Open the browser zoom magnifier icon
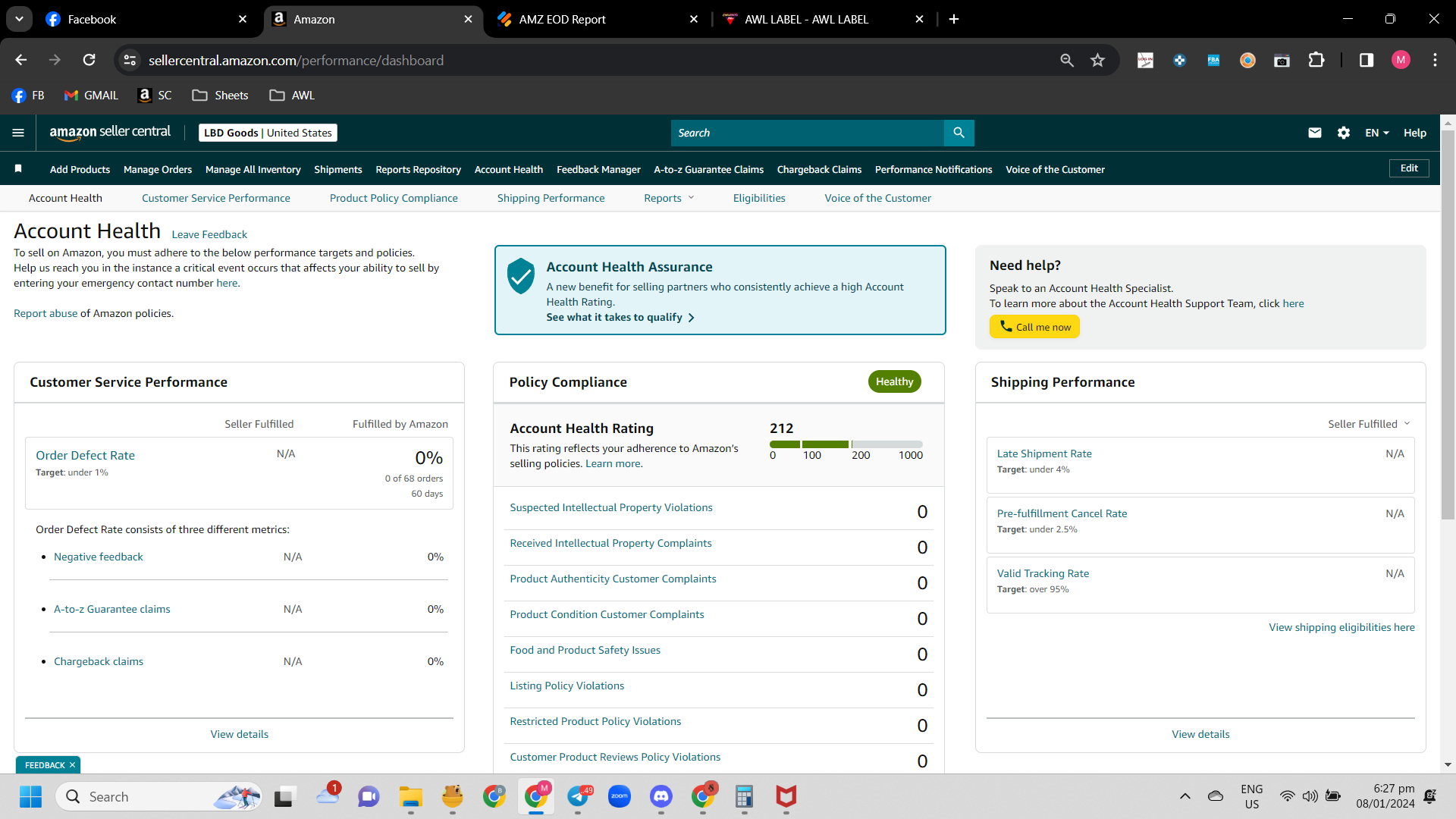Viewport: 1456px width, 819px height. pos(1067,60)
